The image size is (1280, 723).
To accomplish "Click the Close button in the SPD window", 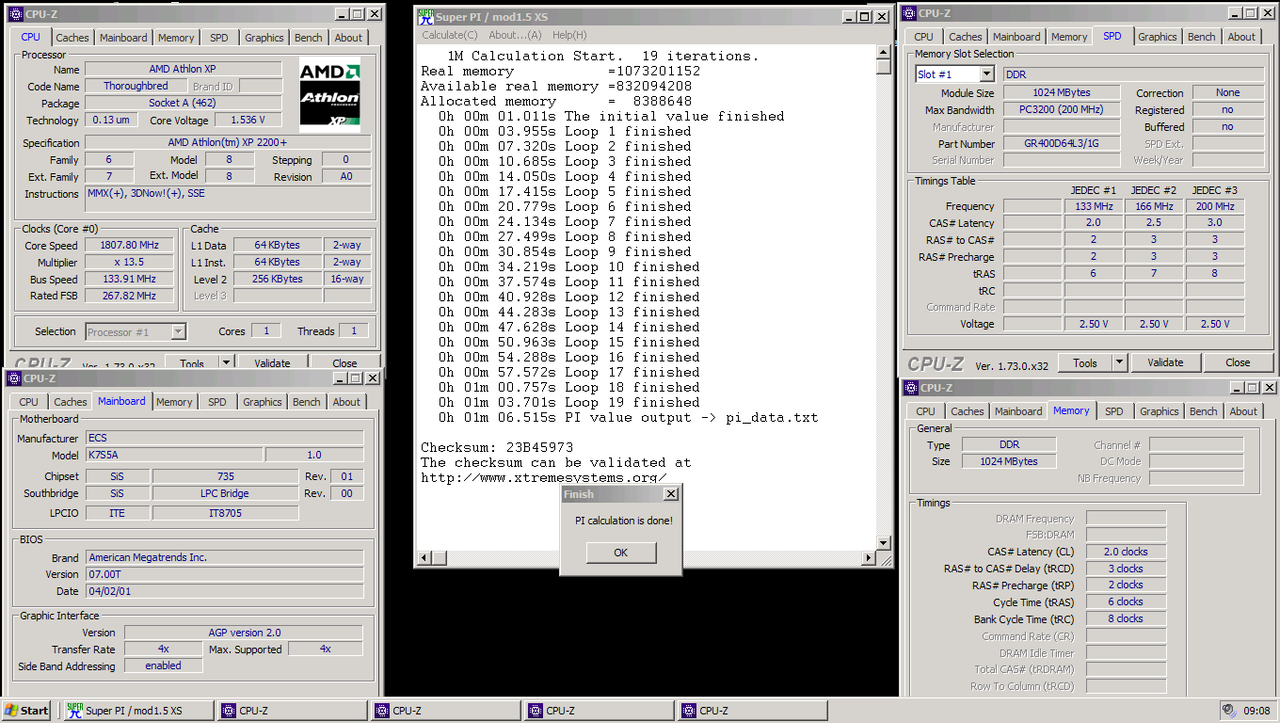I will [1238, 363].
